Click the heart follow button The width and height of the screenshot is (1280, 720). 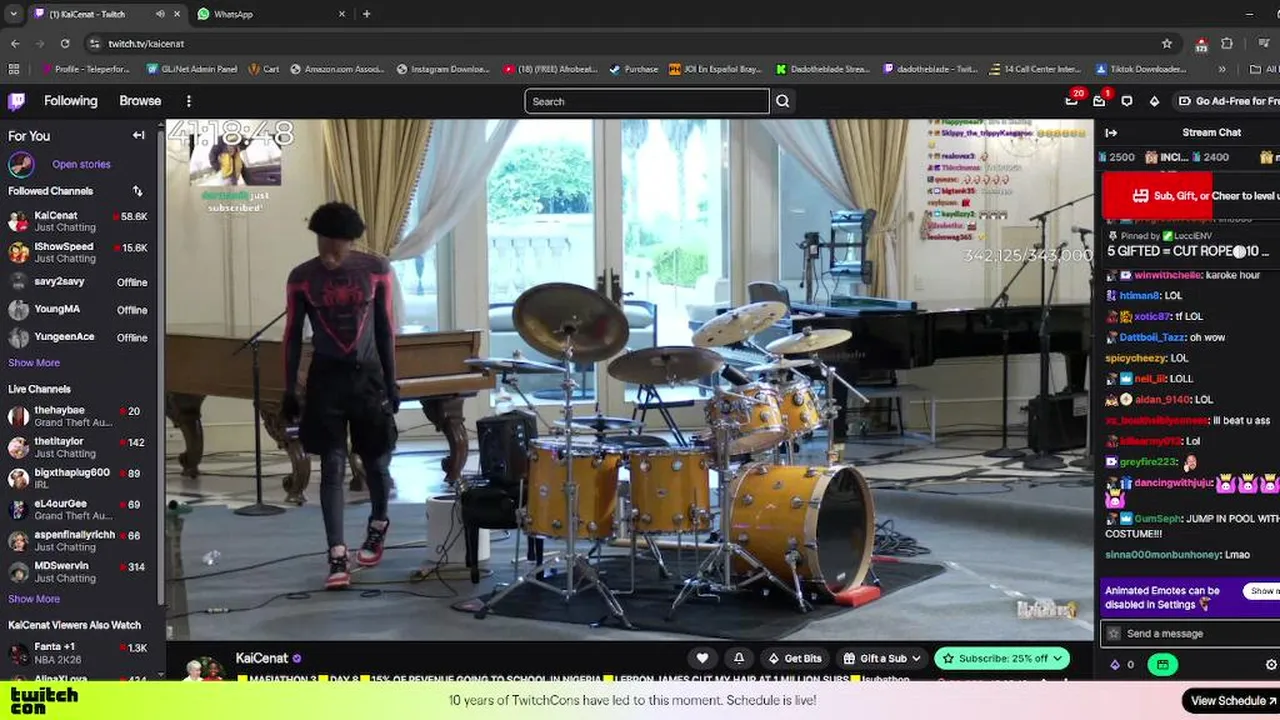(702, 658)
